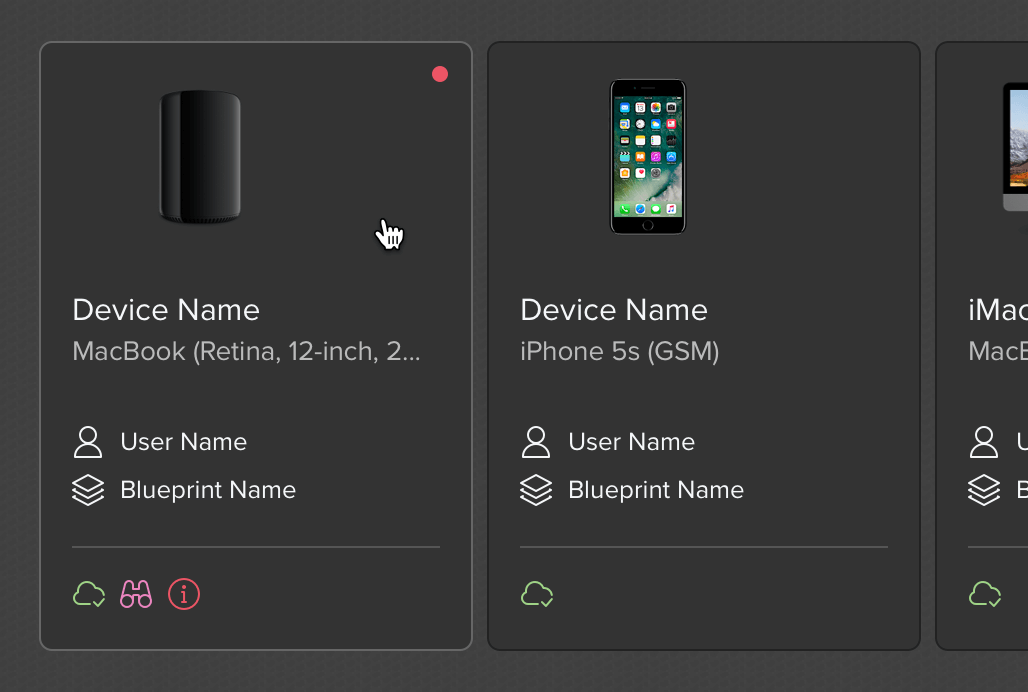Screen dimensions: 1028x692
Task: Click the blueprint layers icon on the iPhone card
Action: pos(536,490)
